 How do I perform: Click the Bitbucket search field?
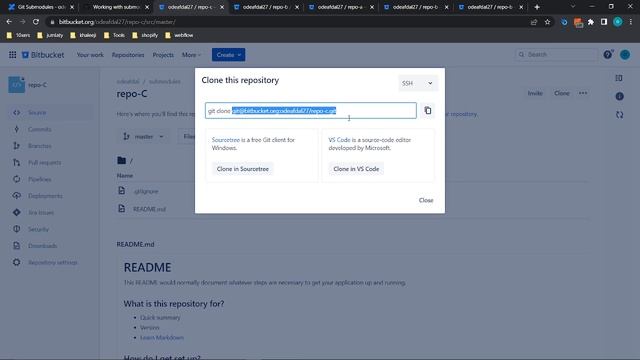[x=556, y=54]
